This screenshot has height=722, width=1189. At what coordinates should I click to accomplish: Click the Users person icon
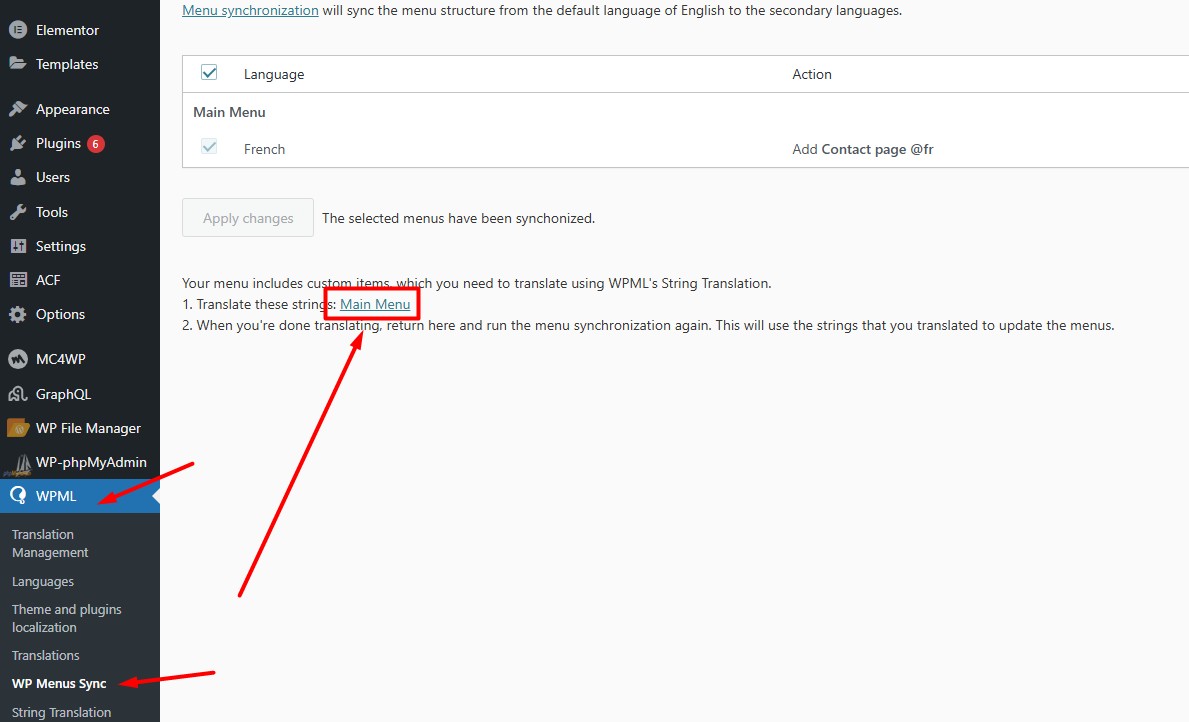(x=18, y=177)
